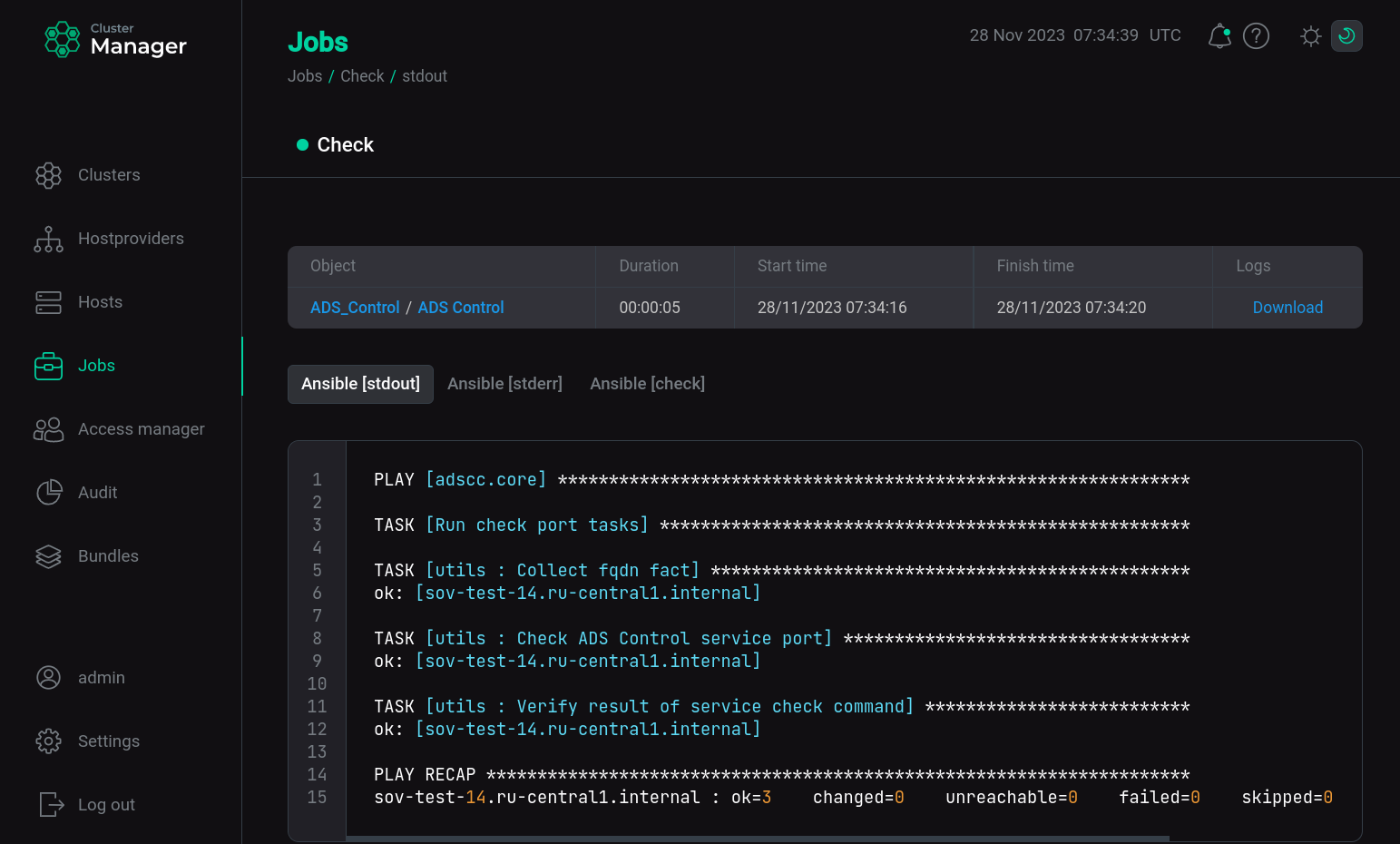Click the admin user avatar icon
Image resolution: width=1400 pixels, height=844 pixels.
click(48, 678)
